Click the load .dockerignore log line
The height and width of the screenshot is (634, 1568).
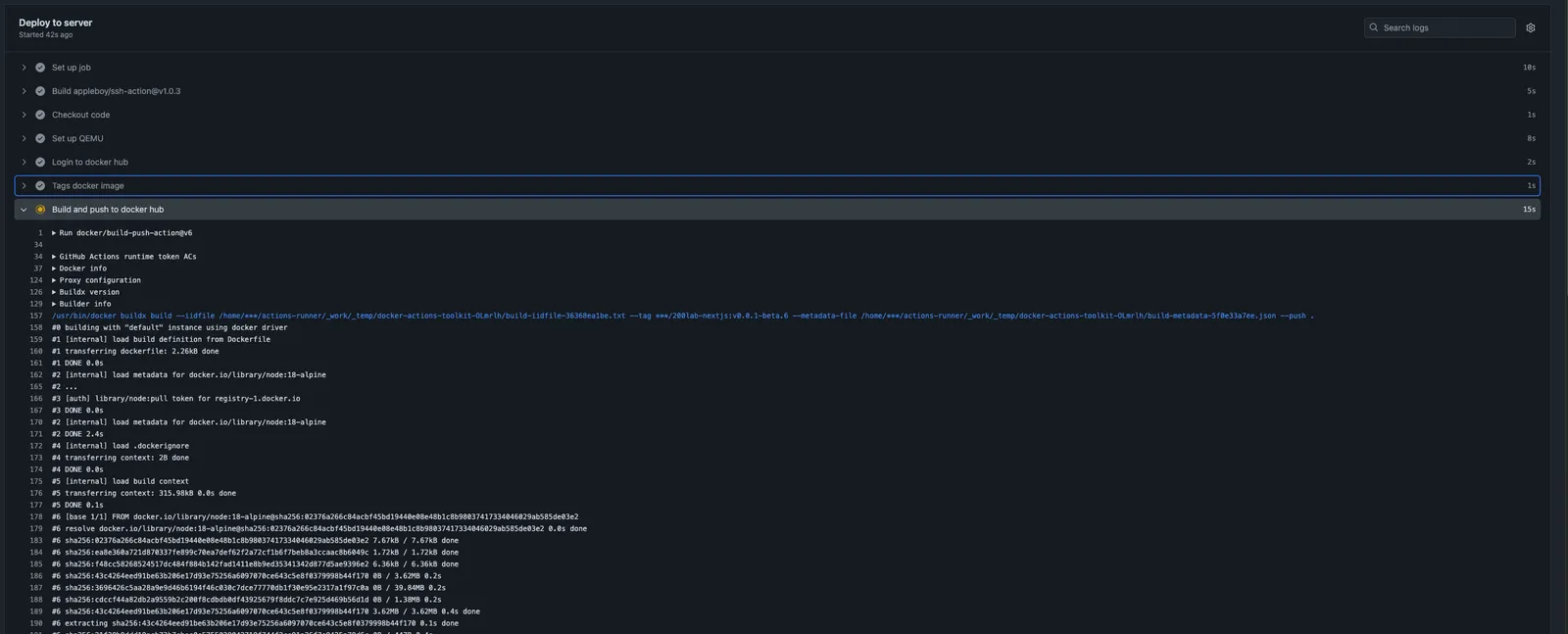coord(121,446)
